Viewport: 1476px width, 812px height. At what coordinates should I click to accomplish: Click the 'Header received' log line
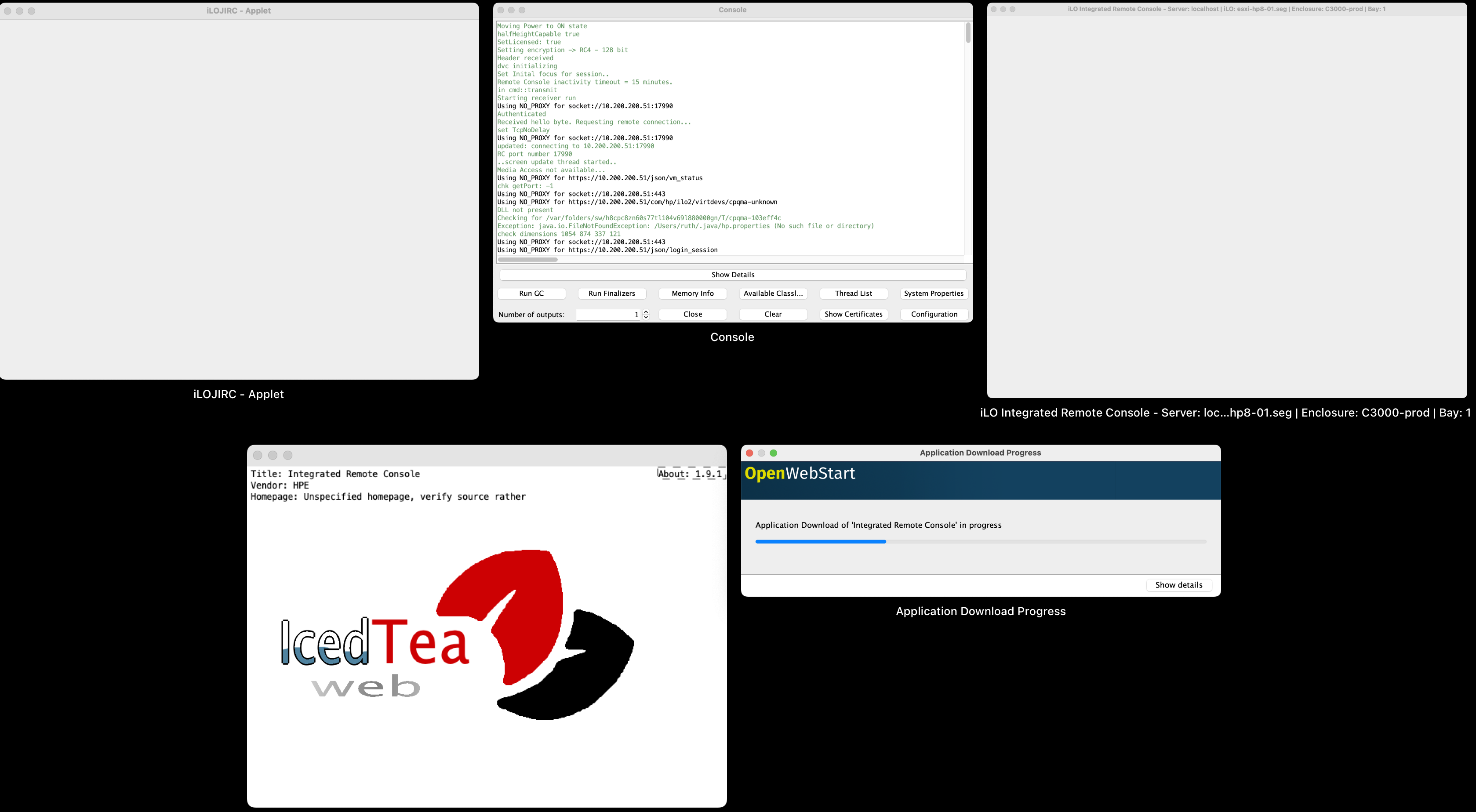pos(525,58)
